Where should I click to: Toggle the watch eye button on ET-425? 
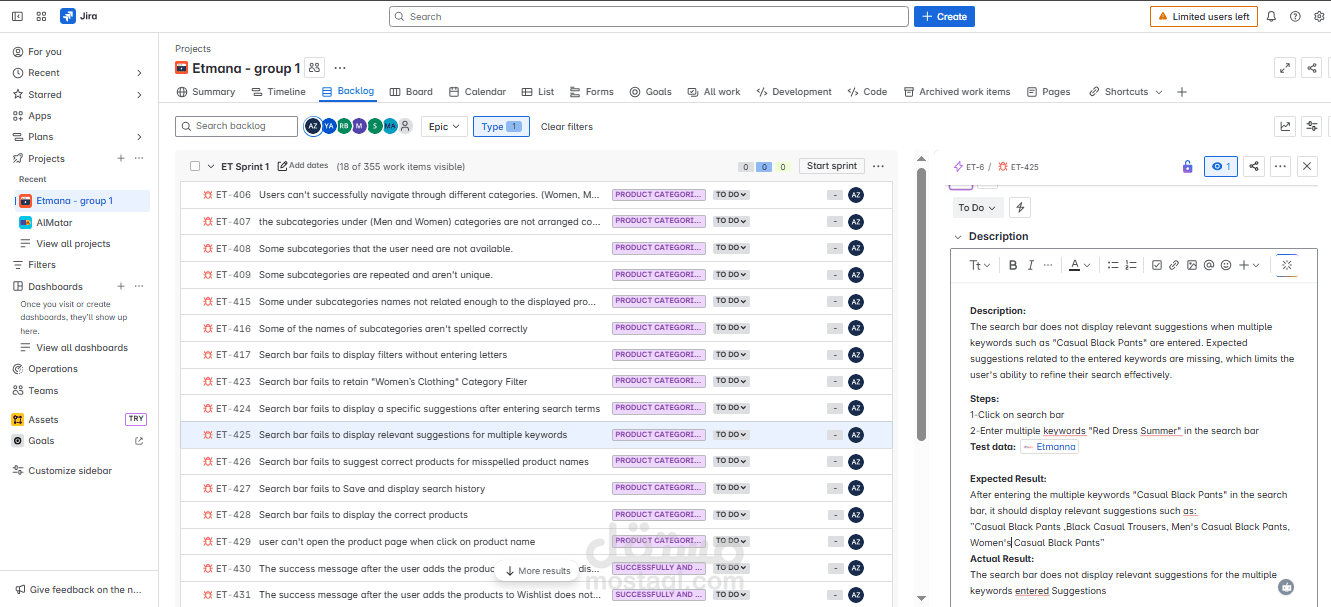pos(1220,166)
